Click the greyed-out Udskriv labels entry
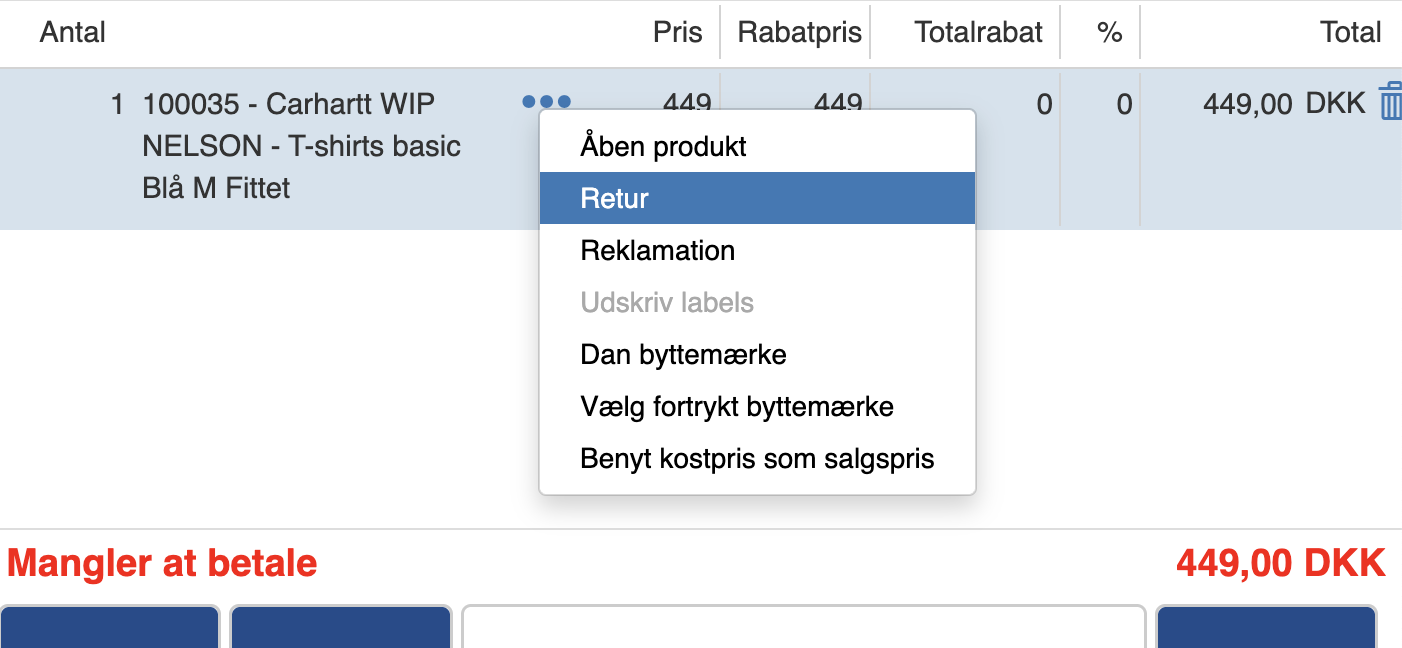This screenshot has width=1402, height=648. pos(667,302)
